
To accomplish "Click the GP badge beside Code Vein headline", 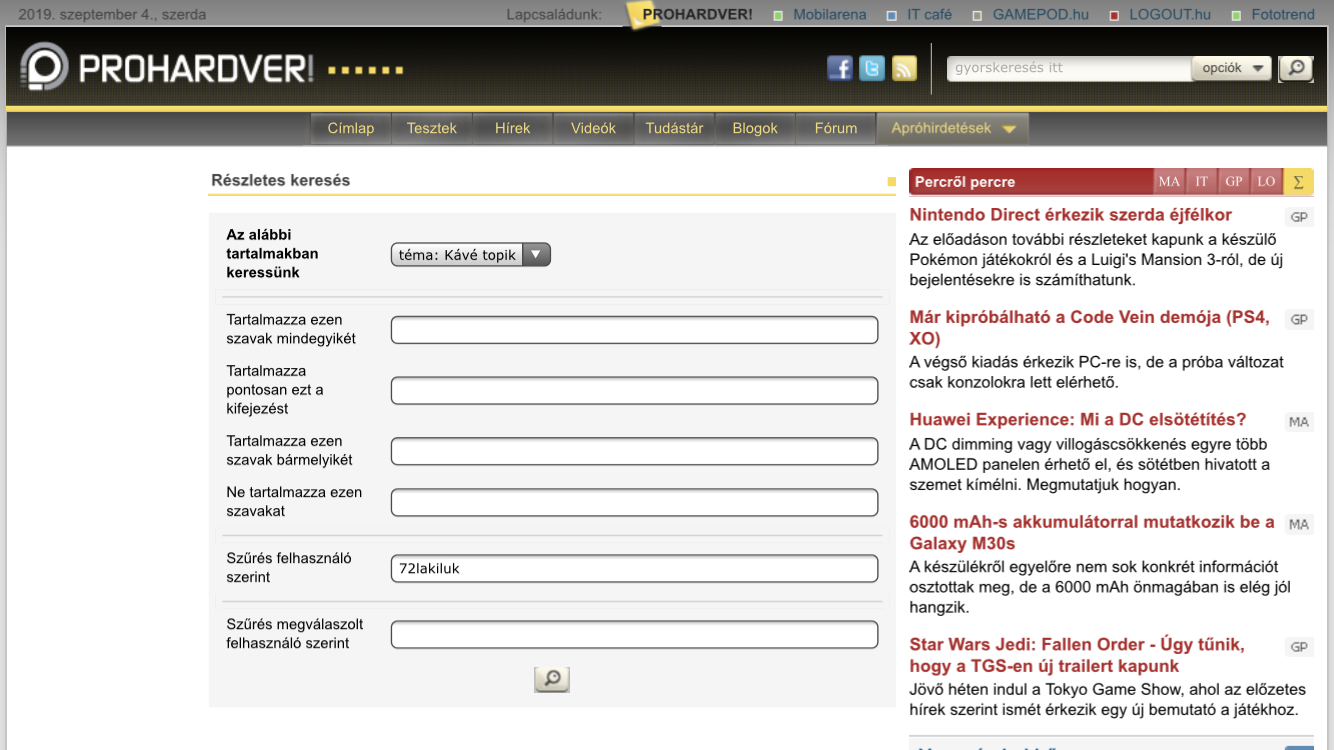I will click(1299, 320).
